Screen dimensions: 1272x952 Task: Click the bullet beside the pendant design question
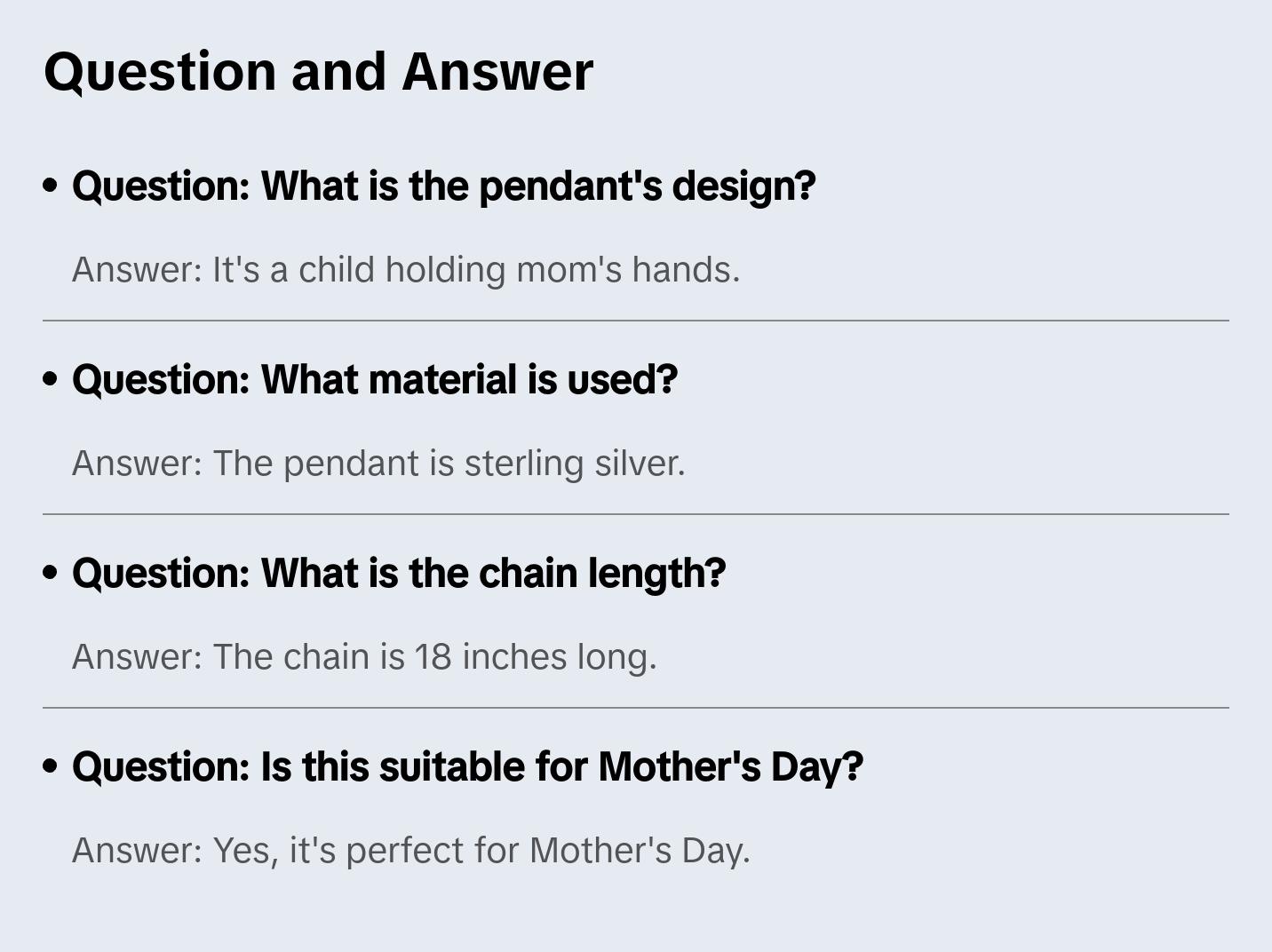pyautogui.click(x=51, y=186)
